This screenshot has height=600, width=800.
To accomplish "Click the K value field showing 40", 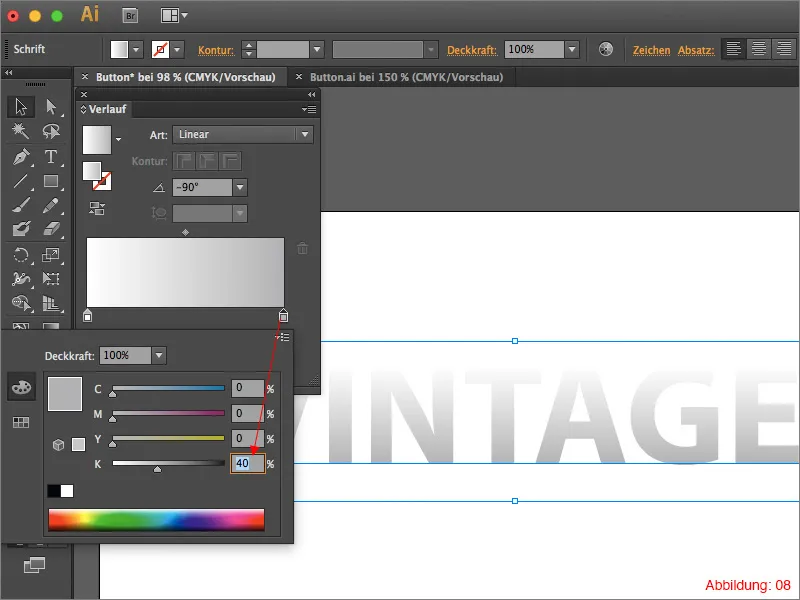I will pyautogui.click(x=248, y=463).
